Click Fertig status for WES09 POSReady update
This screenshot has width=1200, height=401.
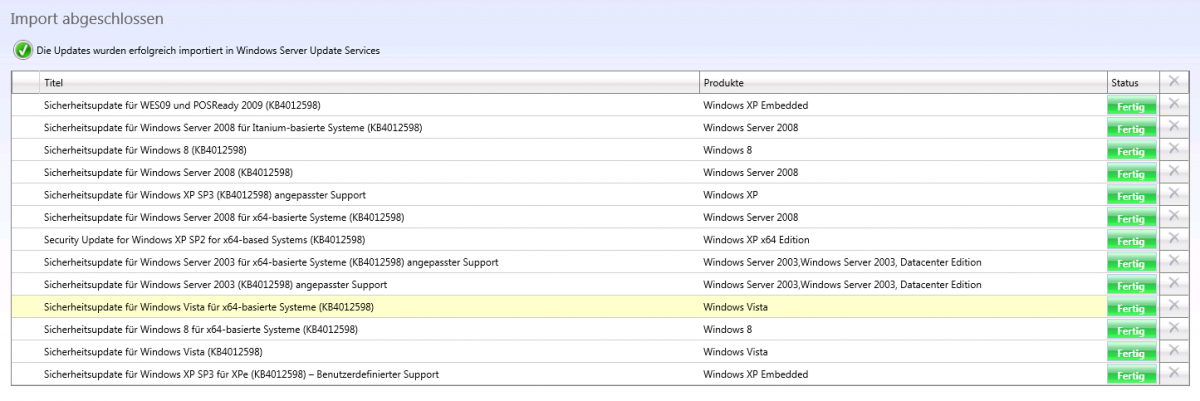point(1131,106)
